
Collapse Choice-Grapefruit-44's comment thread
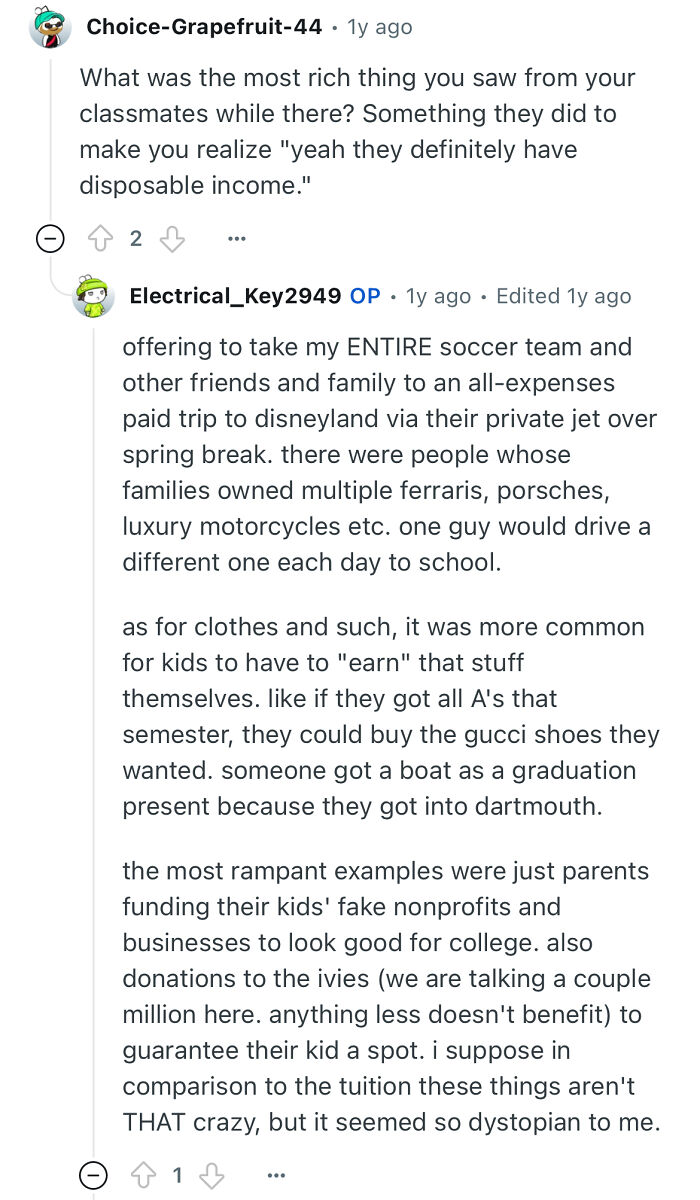pyautogui.click(x=49, y=238)
